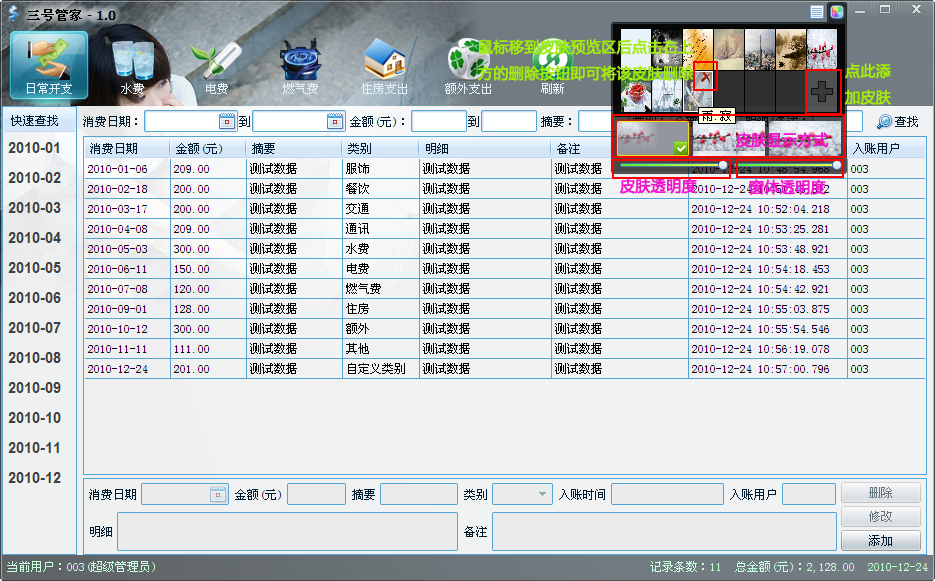This screenshot has width=935, height=581.
Task: Delete the girl skin with red X
Action: click(x=706, y=78)
